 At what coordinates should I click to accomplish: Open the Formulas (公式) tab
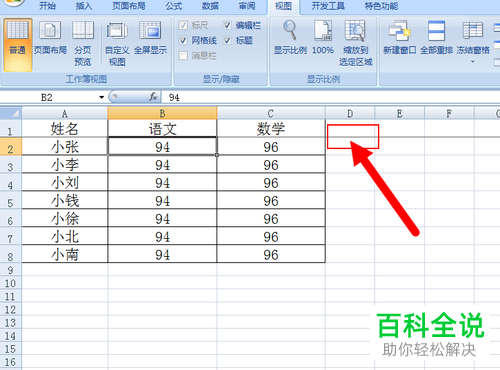(174, 6)
